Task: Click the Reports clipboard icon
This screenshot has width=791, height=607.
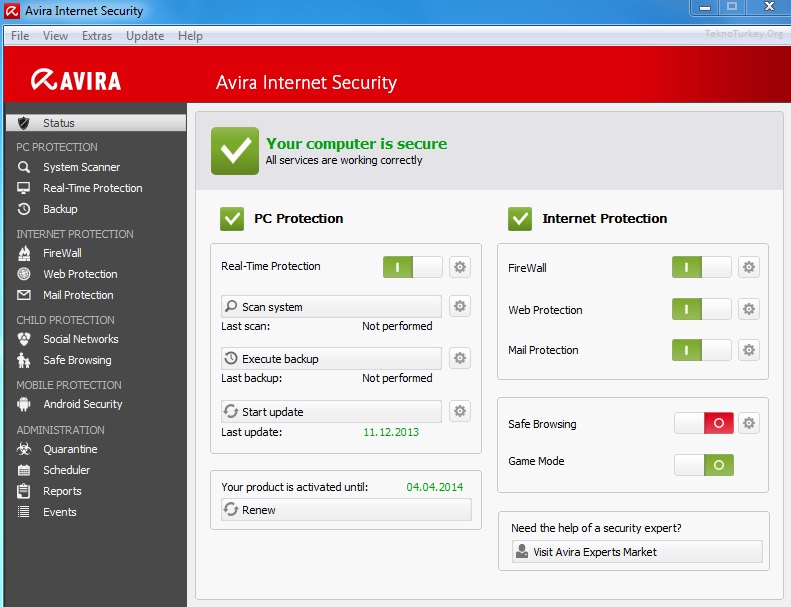Action: click(x=24, y=491)
